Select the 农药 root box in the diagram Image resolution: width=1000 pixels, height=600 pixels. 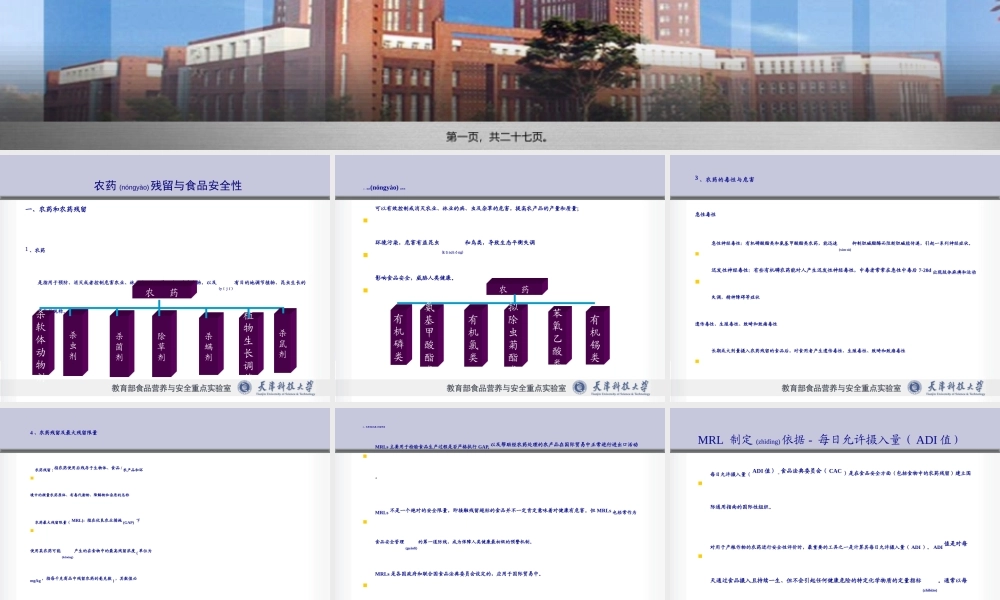[x=162, y=291]
